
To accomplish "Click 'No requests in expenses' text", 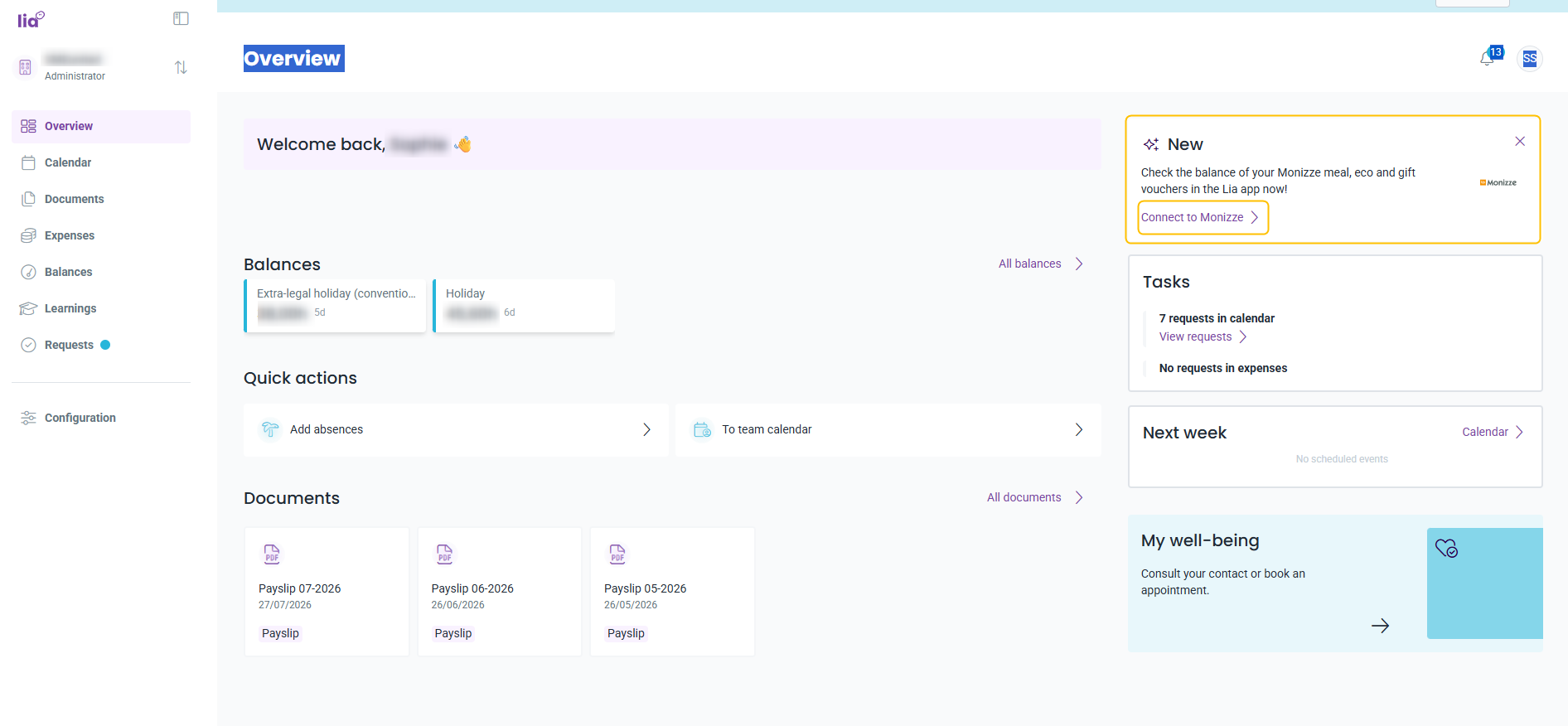I will [x=1223, y=368].
